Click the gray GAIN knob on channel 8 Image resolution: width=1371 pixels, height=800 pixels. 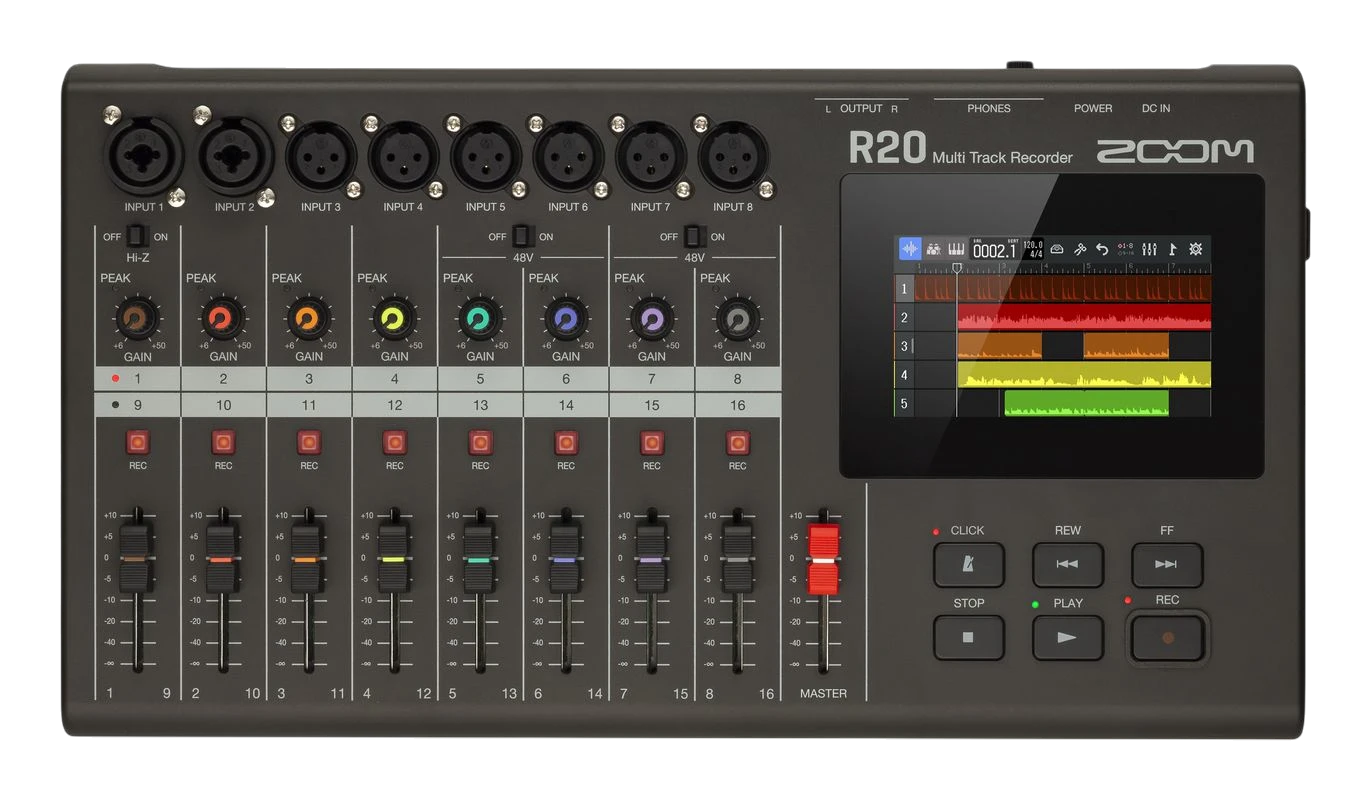[737, 319]
